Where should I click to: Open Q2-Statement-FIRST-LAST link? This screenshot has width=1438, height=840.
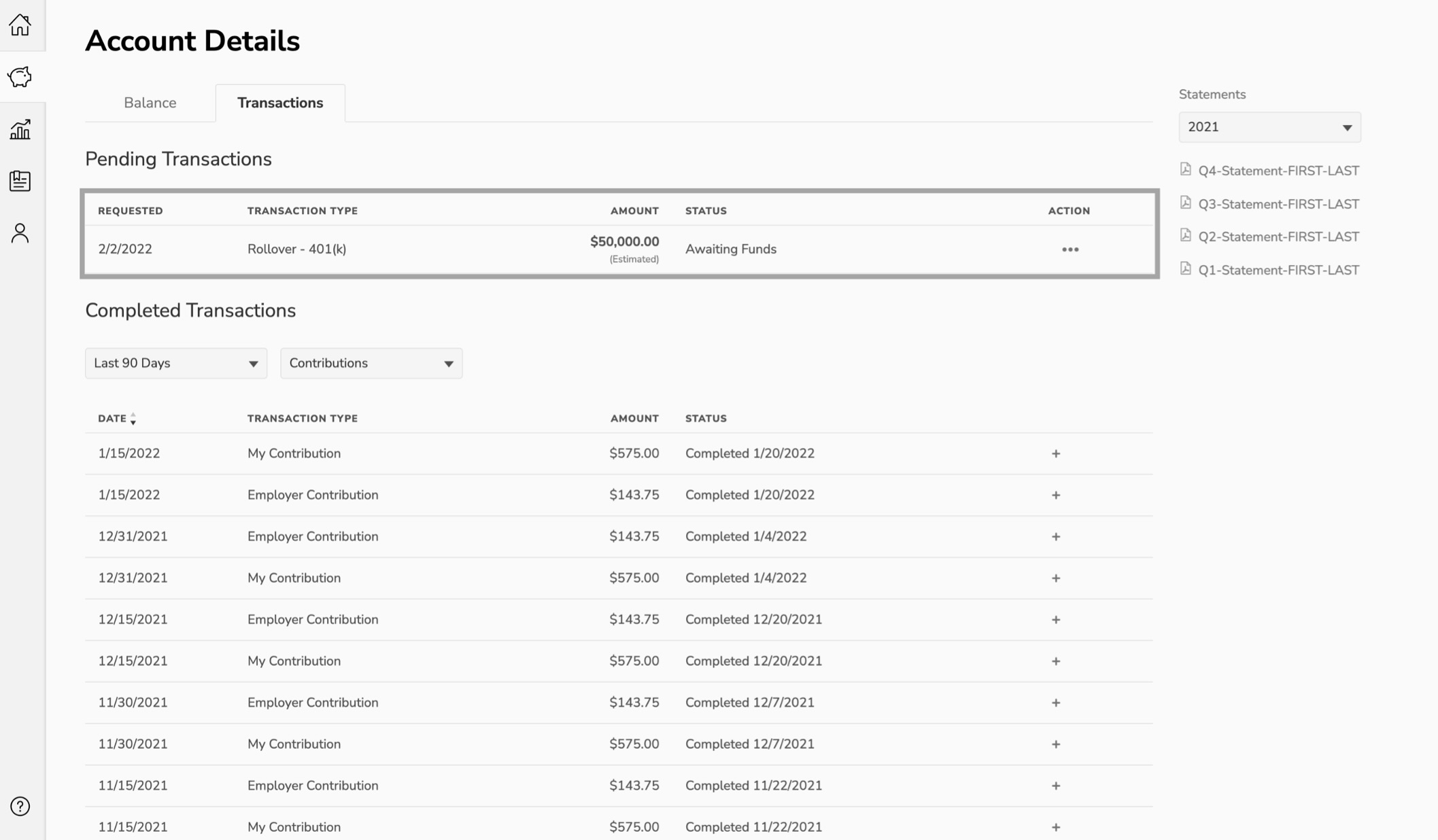point(1278,237)
